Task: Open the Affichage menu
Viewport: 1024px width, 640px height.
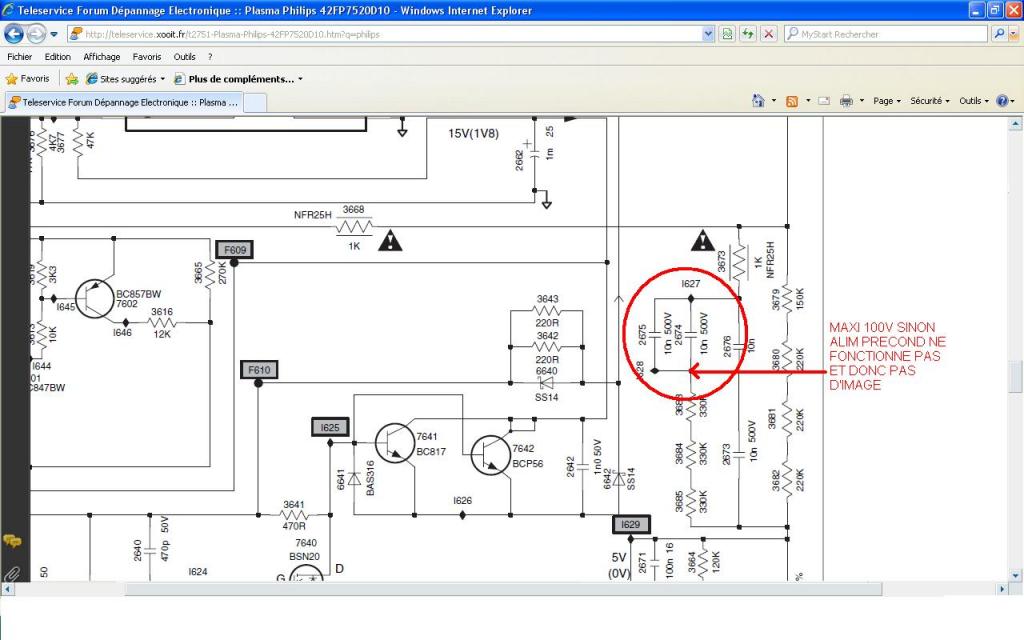Action: pyautogui.click(x=102, y=57)
